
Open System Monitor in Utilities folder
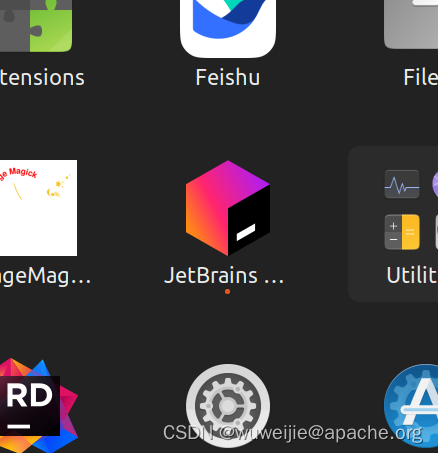click(402, 184)
